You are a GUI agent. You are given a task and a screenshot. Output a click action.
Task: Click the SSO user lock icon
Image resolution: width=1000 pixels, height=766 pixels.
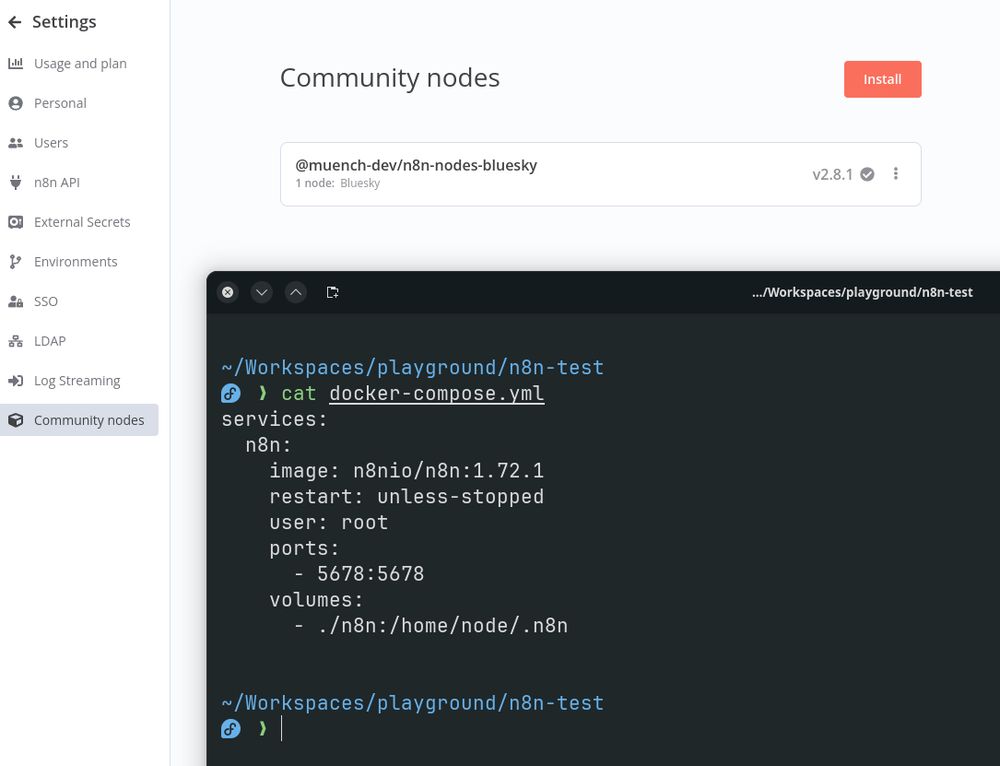coord(15,301)
